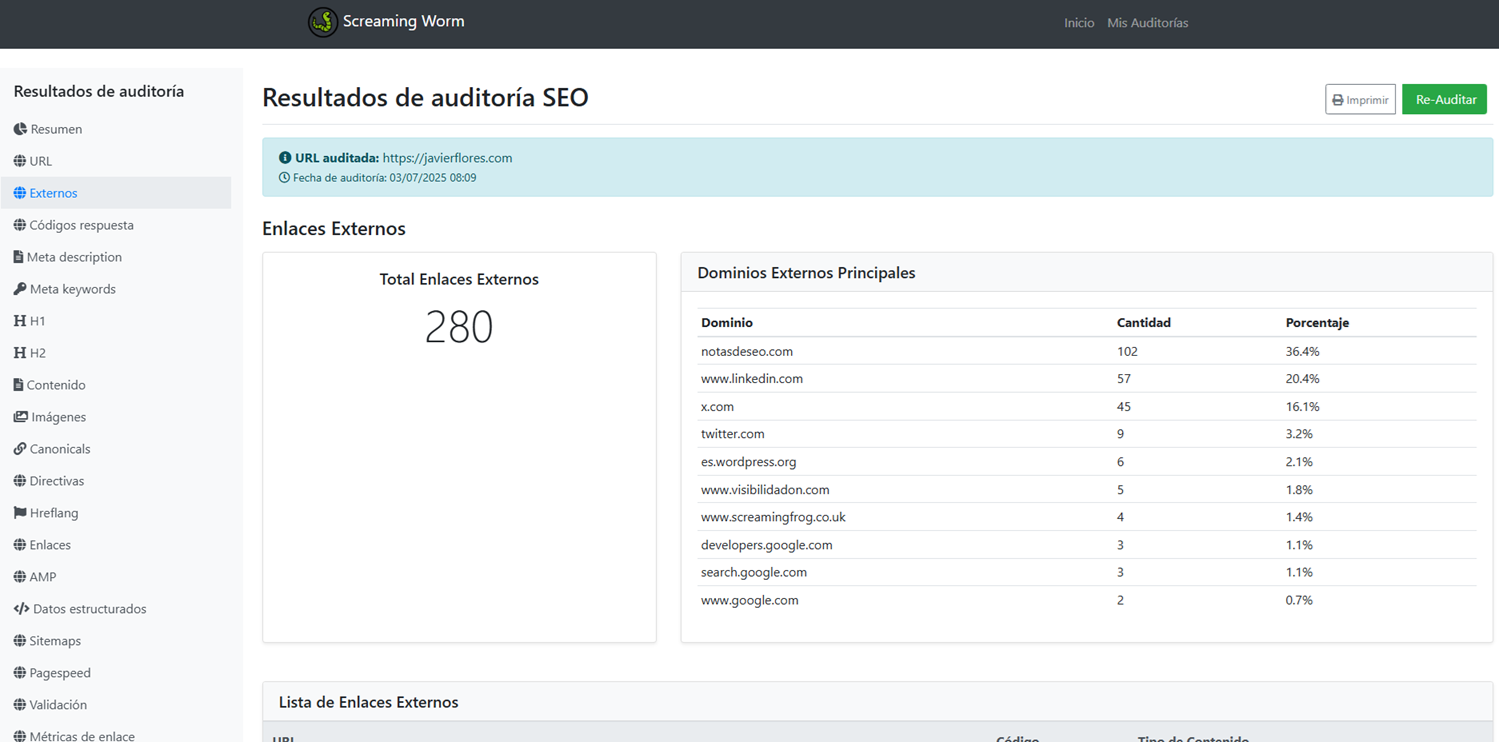Click the globe icon beside URL
This screenshot has height=742, width=1499.
click(20, 161)
